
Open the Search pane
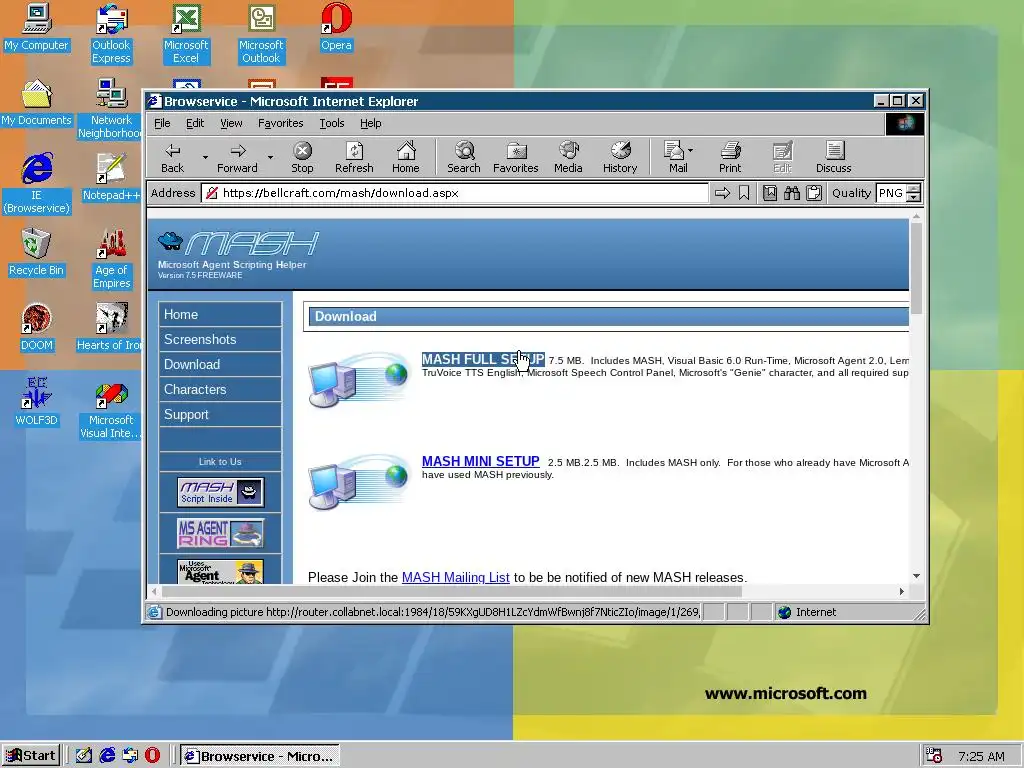[464, 157]
